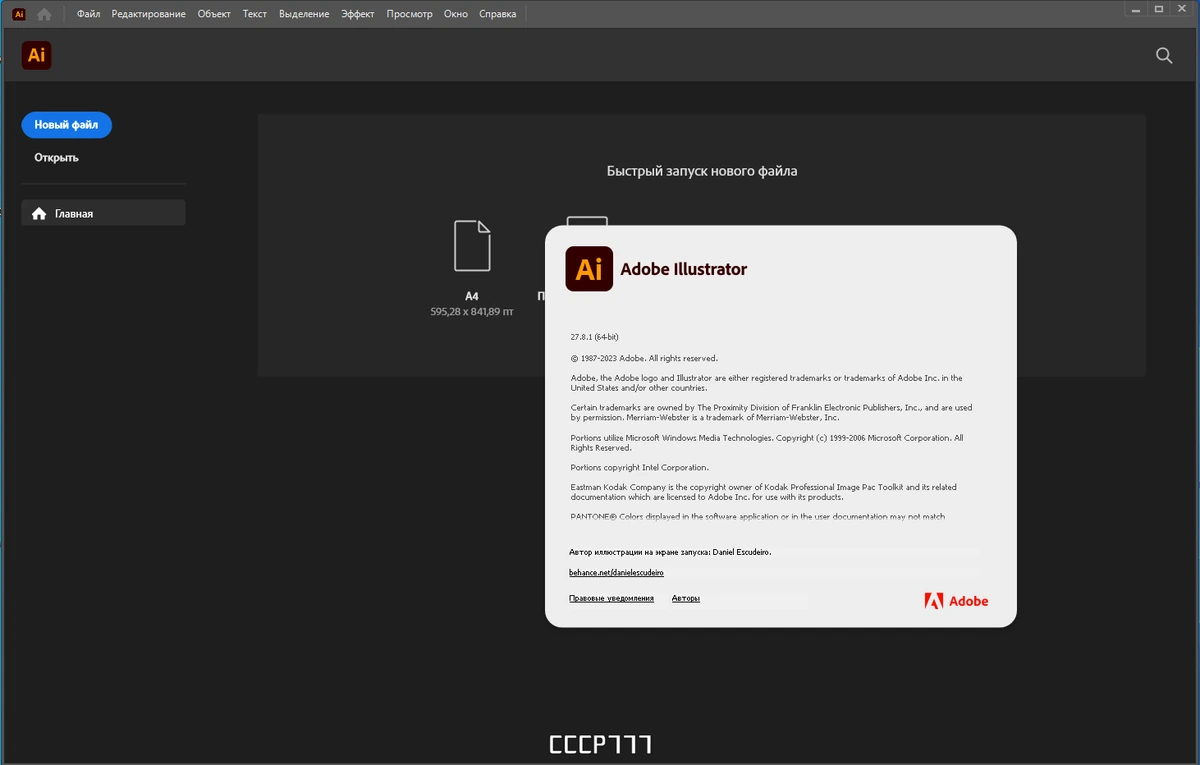
Task: Click the Adobe logo in About dialog
Action: (x=956, y=601)
